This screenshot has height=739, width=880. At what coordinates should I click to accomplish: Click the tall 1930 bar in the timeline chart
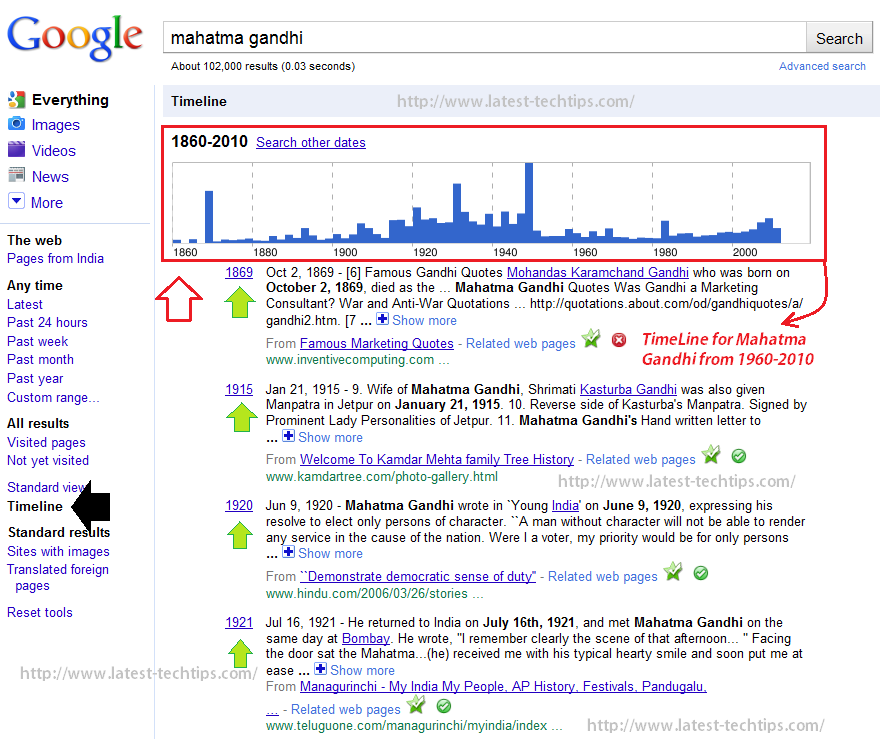coord(457,213)
